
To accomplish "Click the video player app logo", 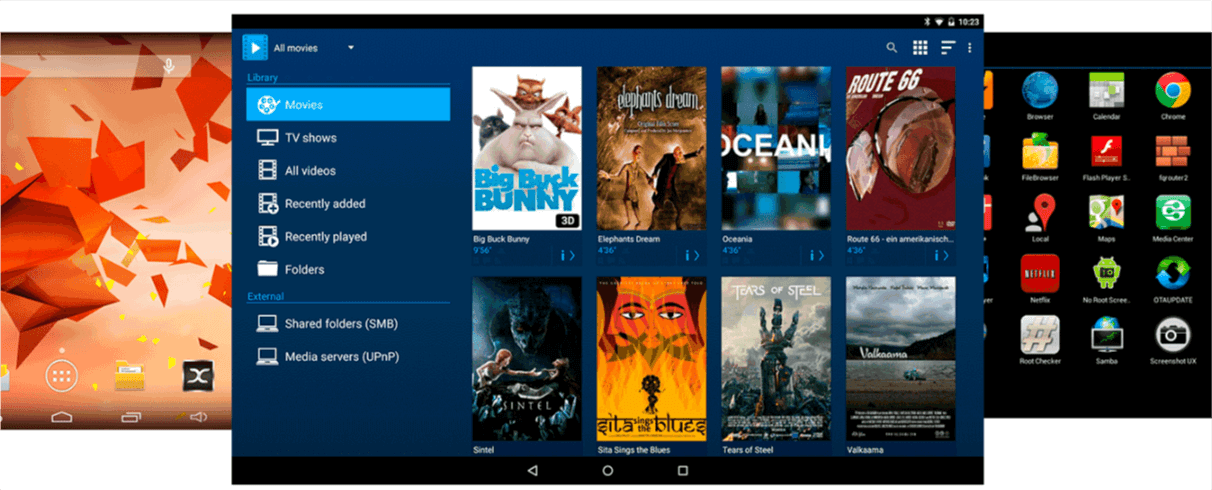I will coord(254,47).
